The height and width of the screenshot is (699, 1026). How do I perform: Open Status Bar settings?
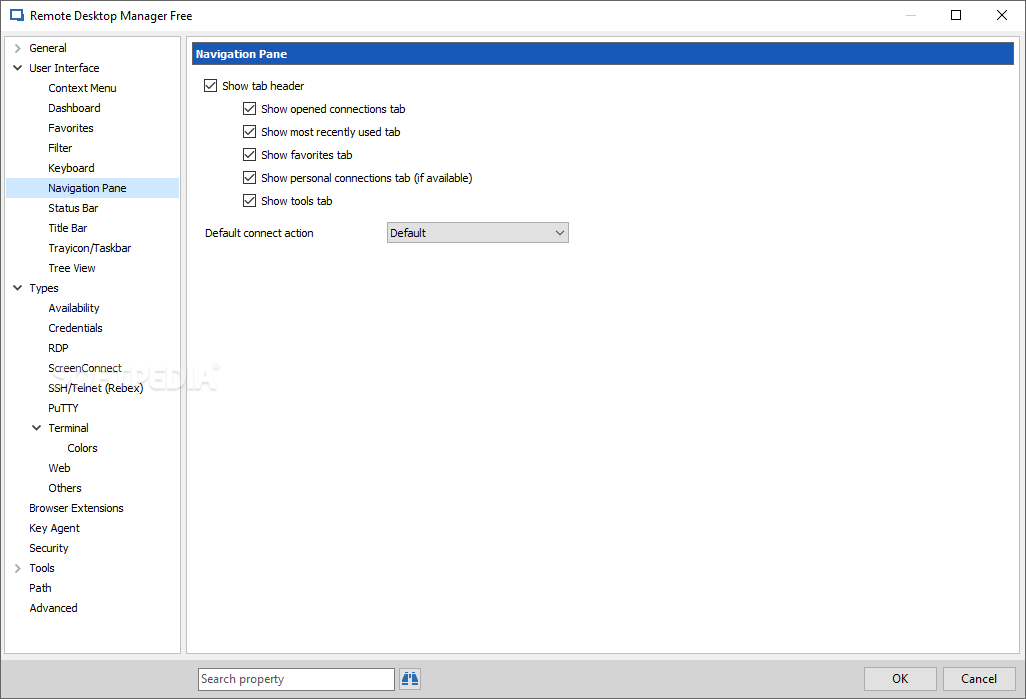coord(73,208)
